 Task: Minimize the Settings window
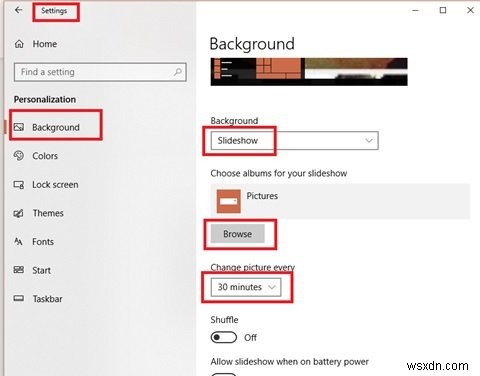pos(415,10)
